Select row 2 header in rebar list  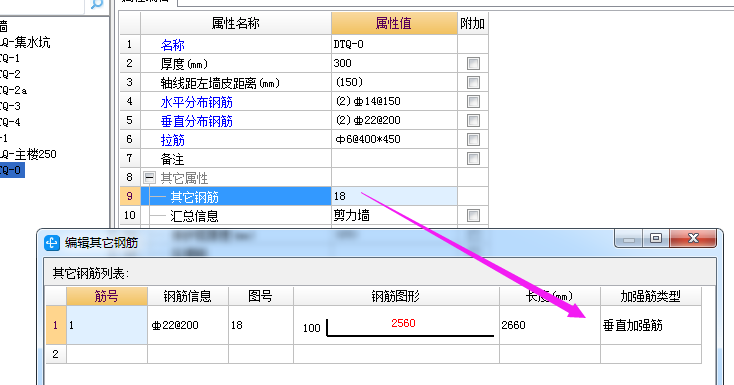click(56, 354)
